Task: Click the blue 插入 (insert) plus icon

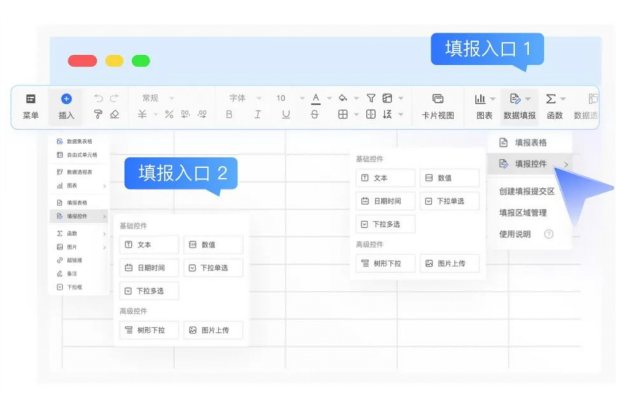Action: point(67,99)
